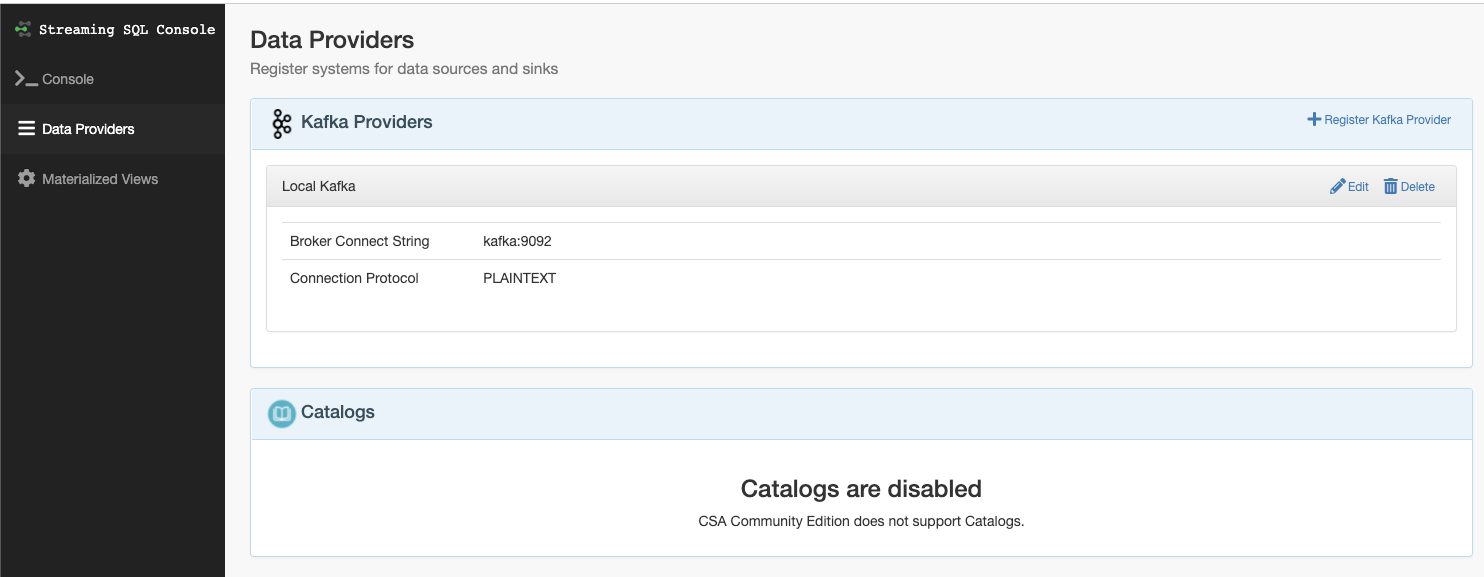Click the Kafka Providers logo icon
This screenshot has height=577, width=1484.
coord(282,123)
